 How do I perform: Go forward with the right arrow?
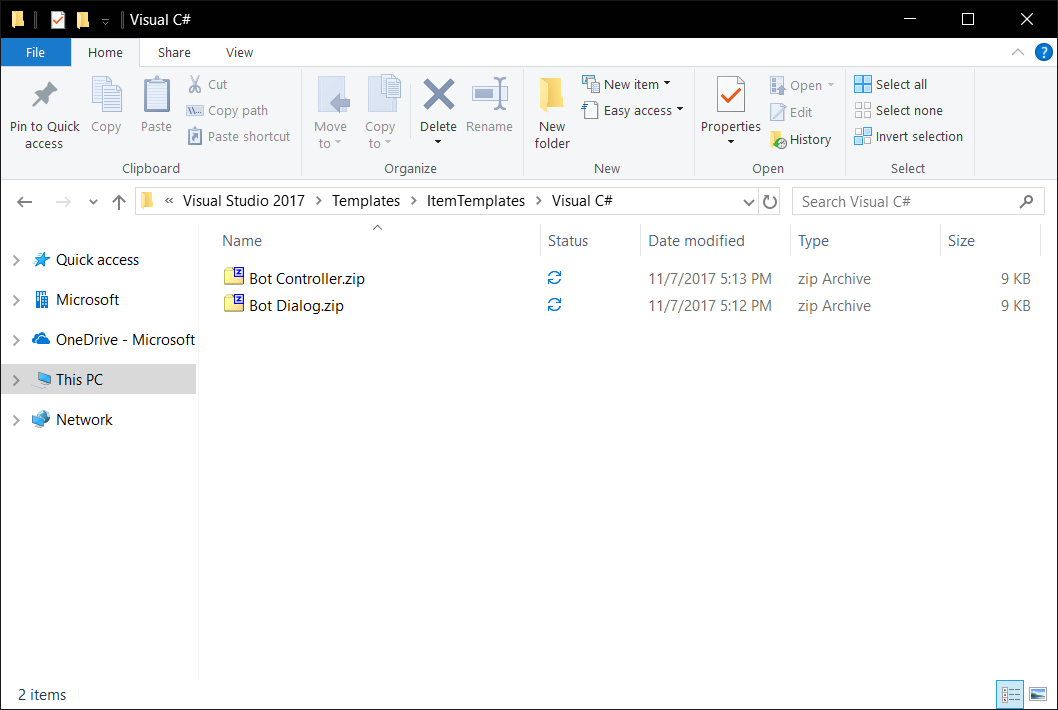click(63, 202)
